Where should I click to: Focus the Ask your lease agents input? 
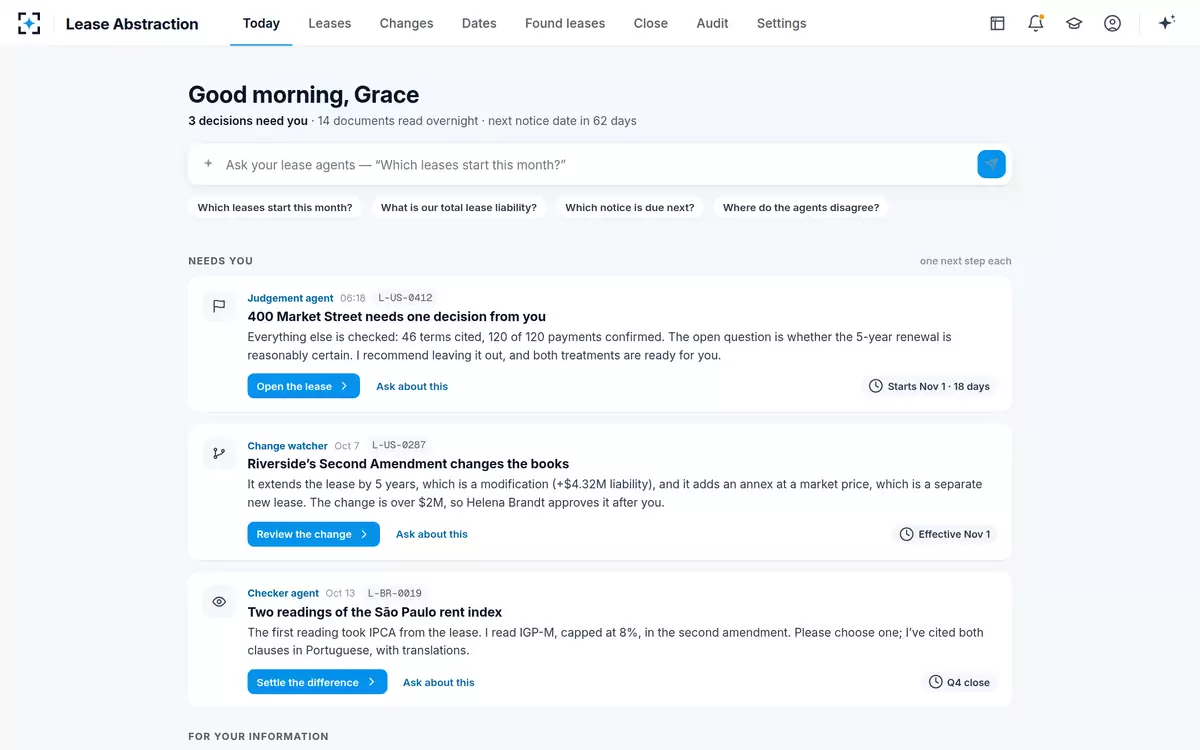[595, 164]
